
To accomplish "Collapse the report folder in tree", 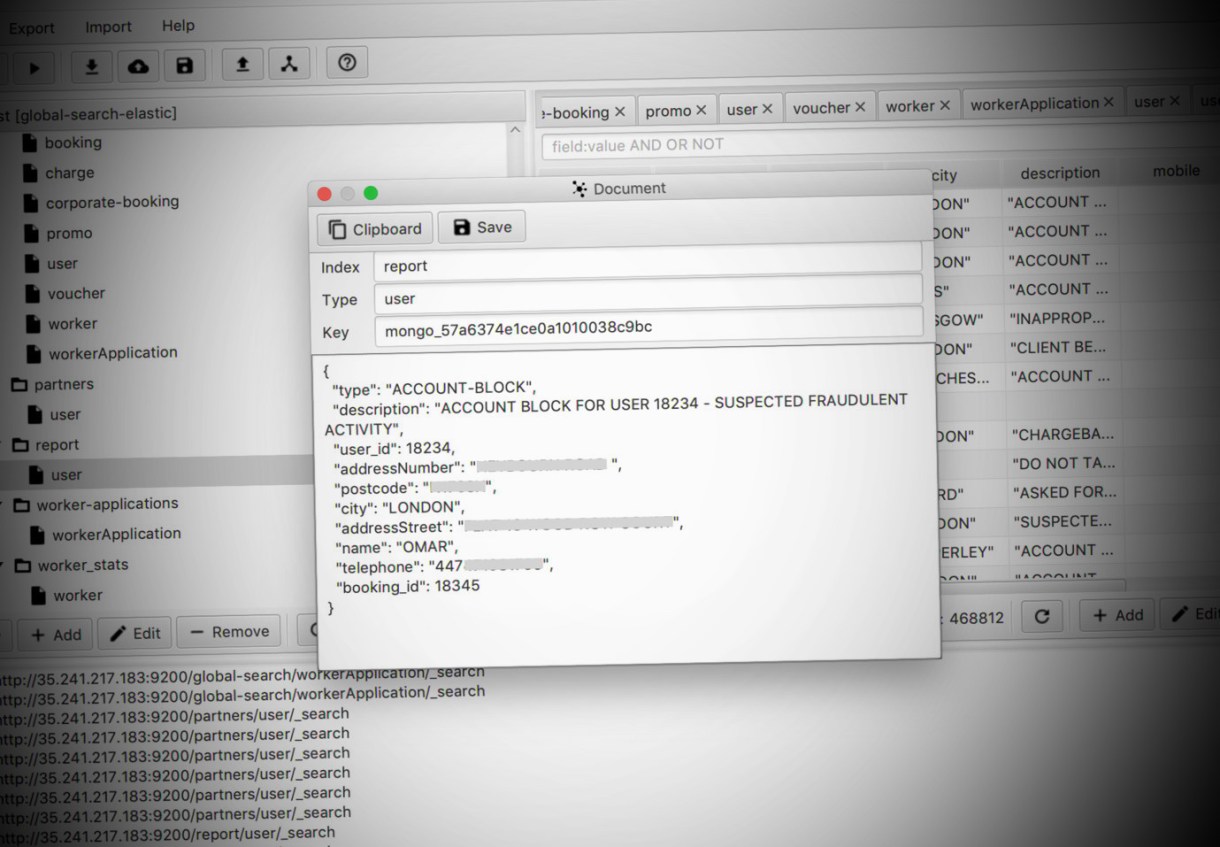I will (2, 443).
